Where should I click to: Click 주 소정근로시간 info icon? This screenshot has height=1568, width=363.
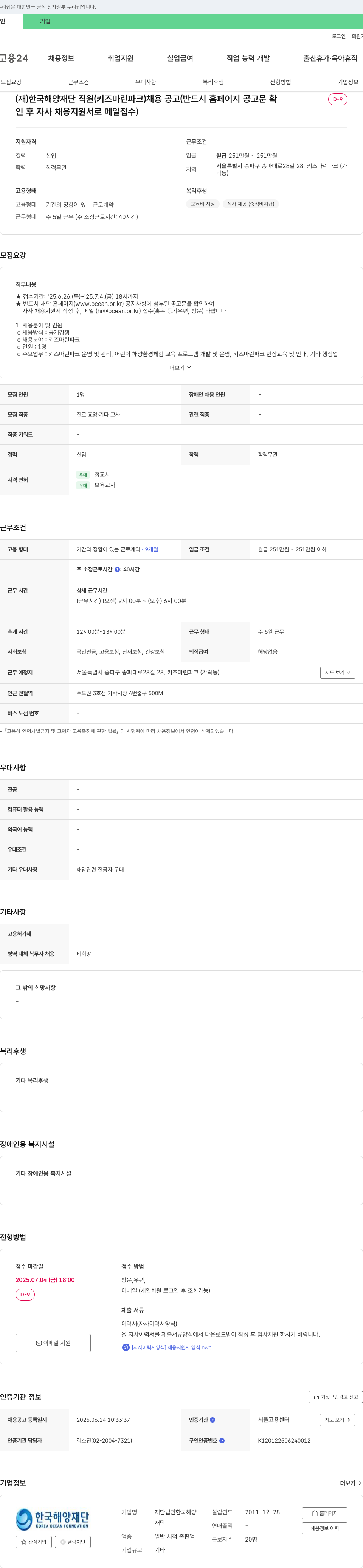pos(117,570)
